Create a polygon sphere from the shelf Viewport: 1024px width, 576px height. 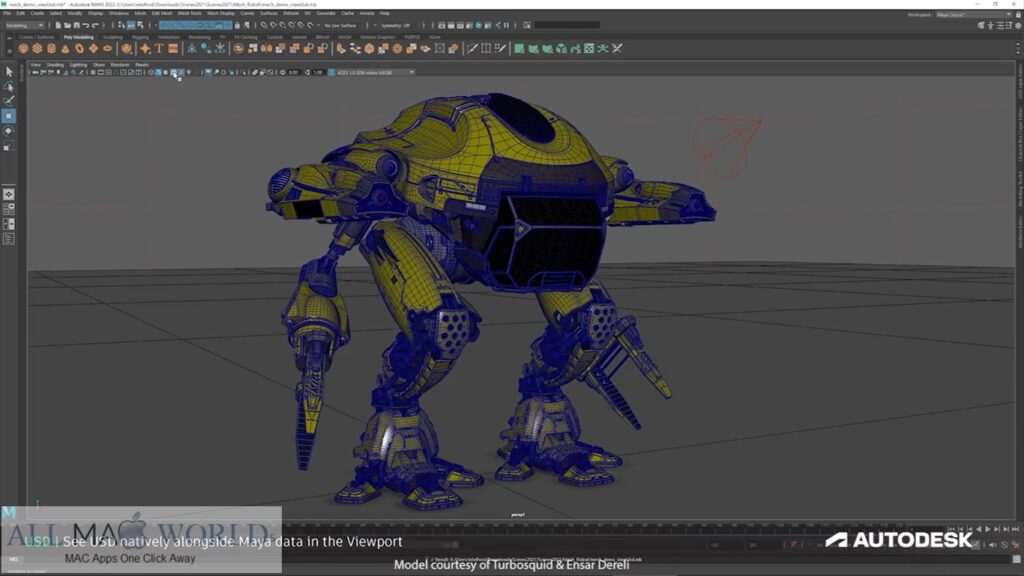tap(22, 48)
